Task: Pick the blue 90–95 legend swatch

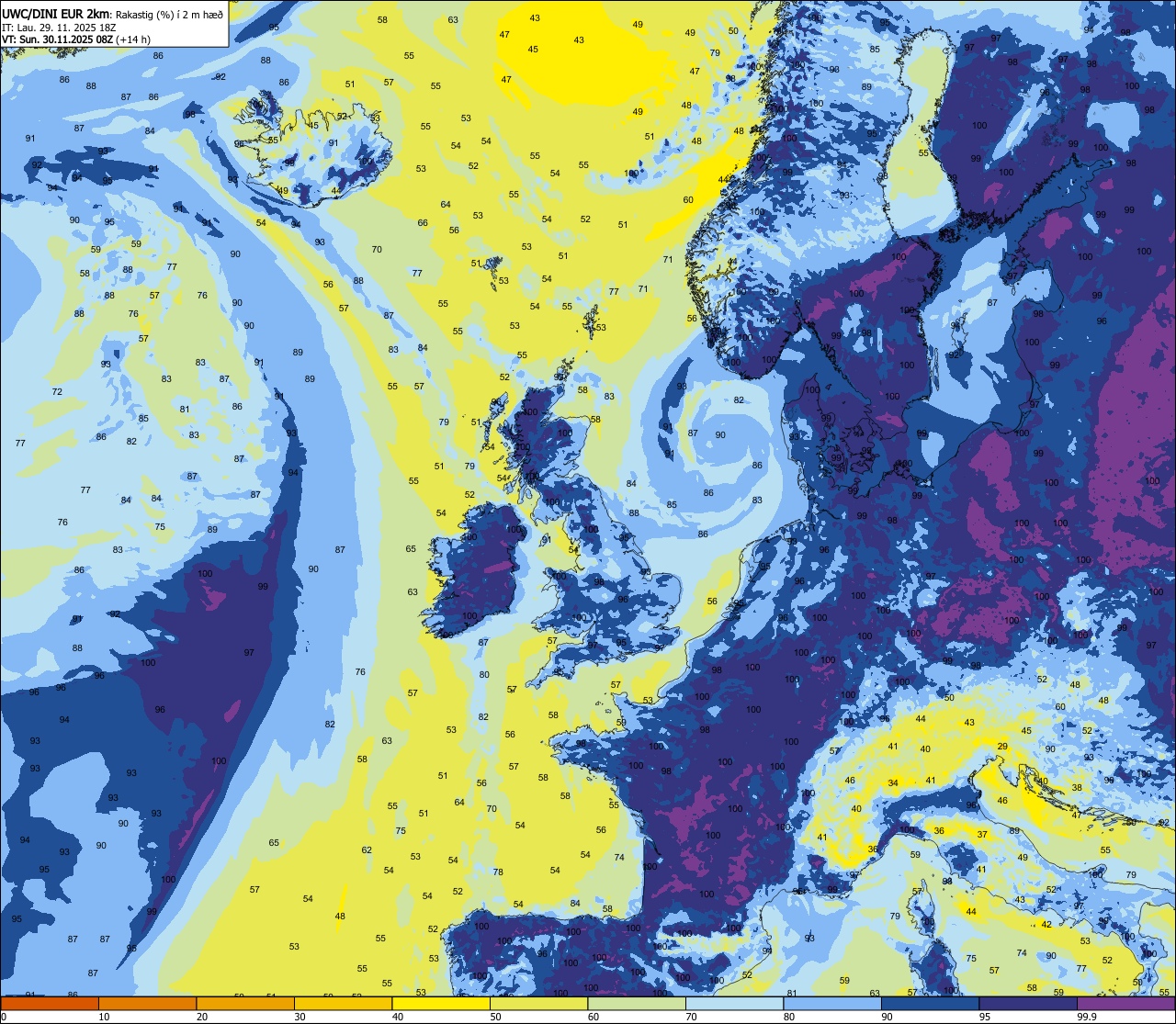Action: (x=930, y=1003)
